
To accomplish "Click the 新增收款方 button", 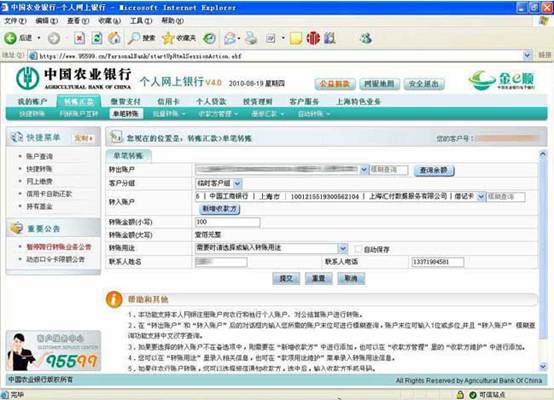I will coord(220,209).
